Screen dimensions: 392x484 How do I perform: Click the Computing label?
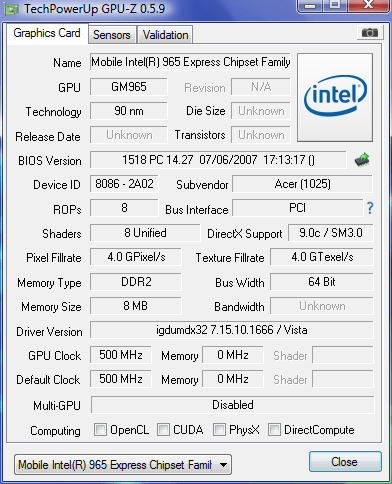(x=55, y=431)
